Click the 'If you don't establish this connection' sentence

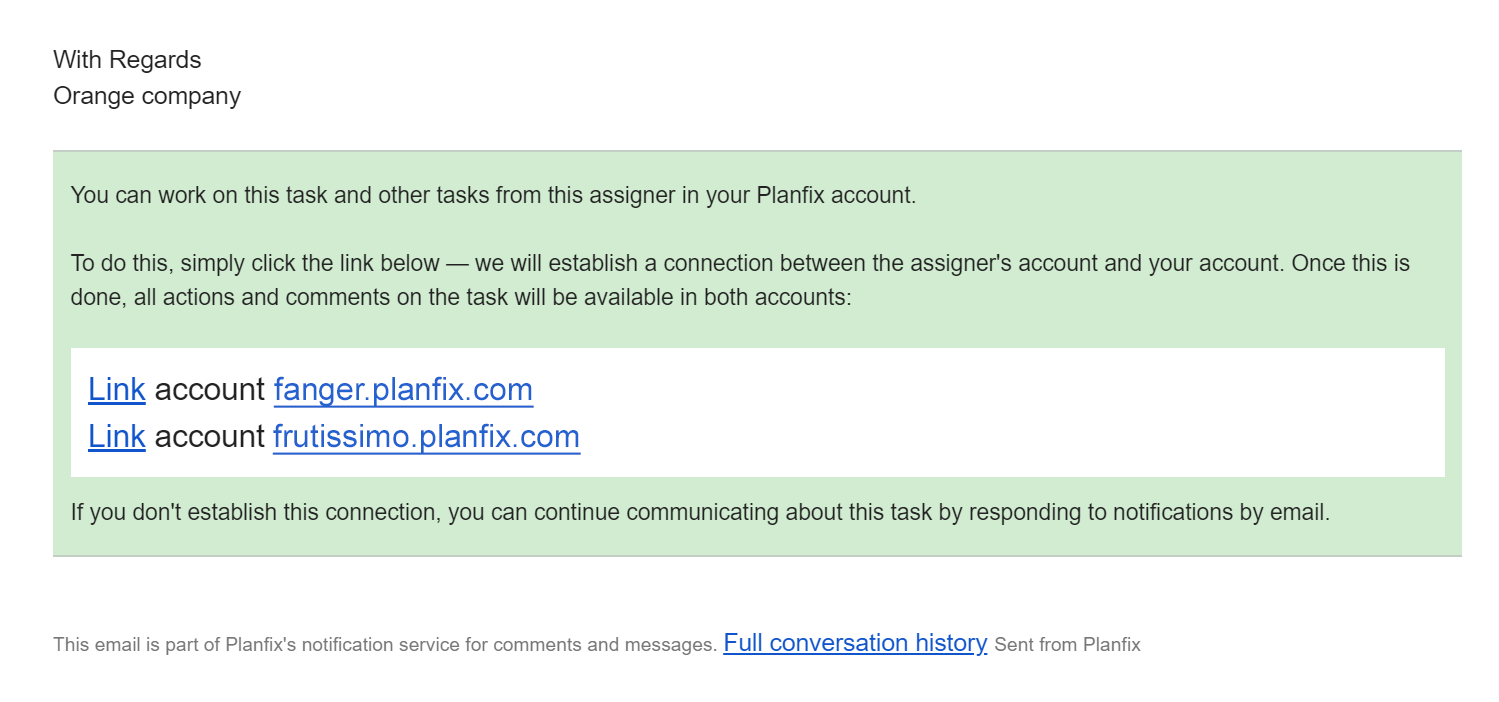click(x=700, y=513)
